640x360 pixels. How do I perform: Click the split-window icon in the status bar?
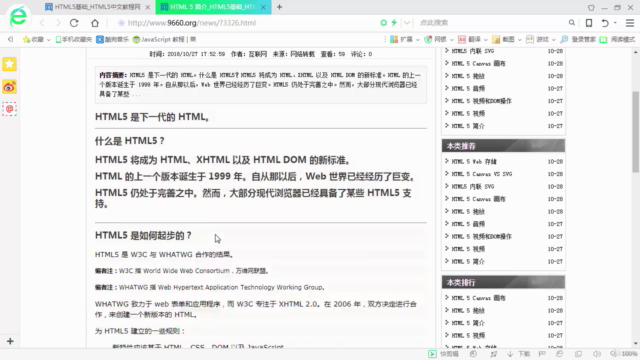click(578, 354)
